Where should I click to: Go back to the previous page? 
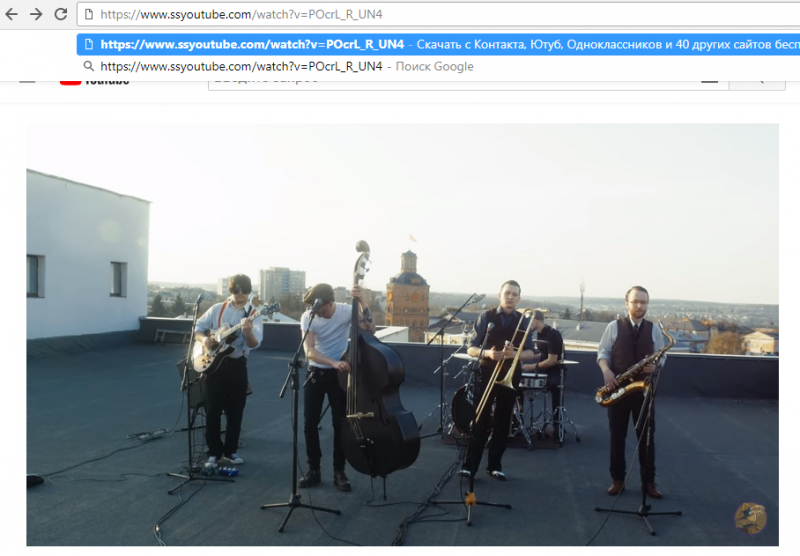click(12, 15)
